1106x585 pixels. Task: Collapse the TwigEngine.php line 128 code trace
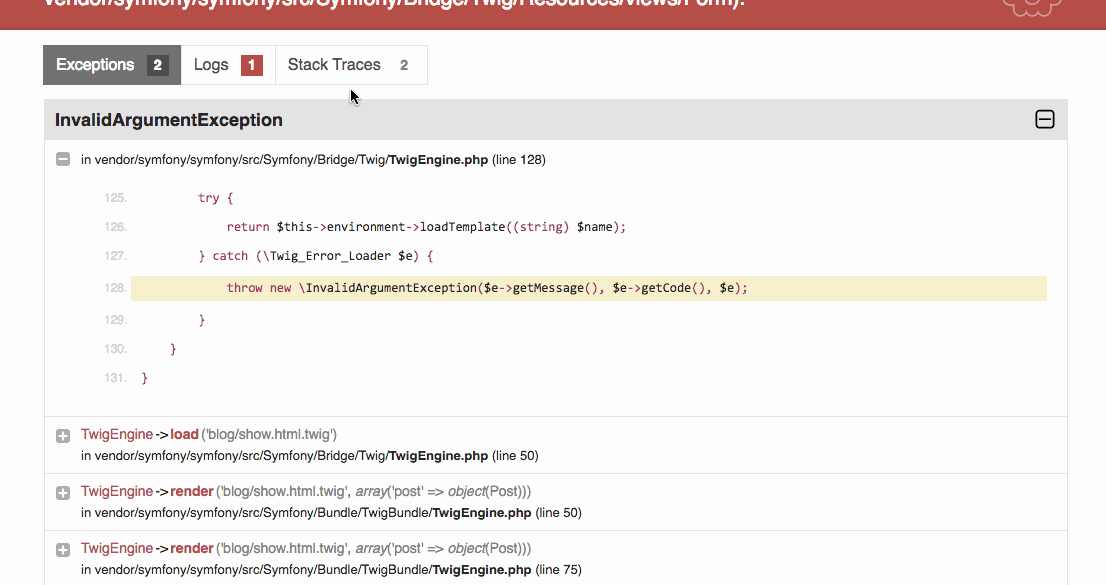point(62,158)
